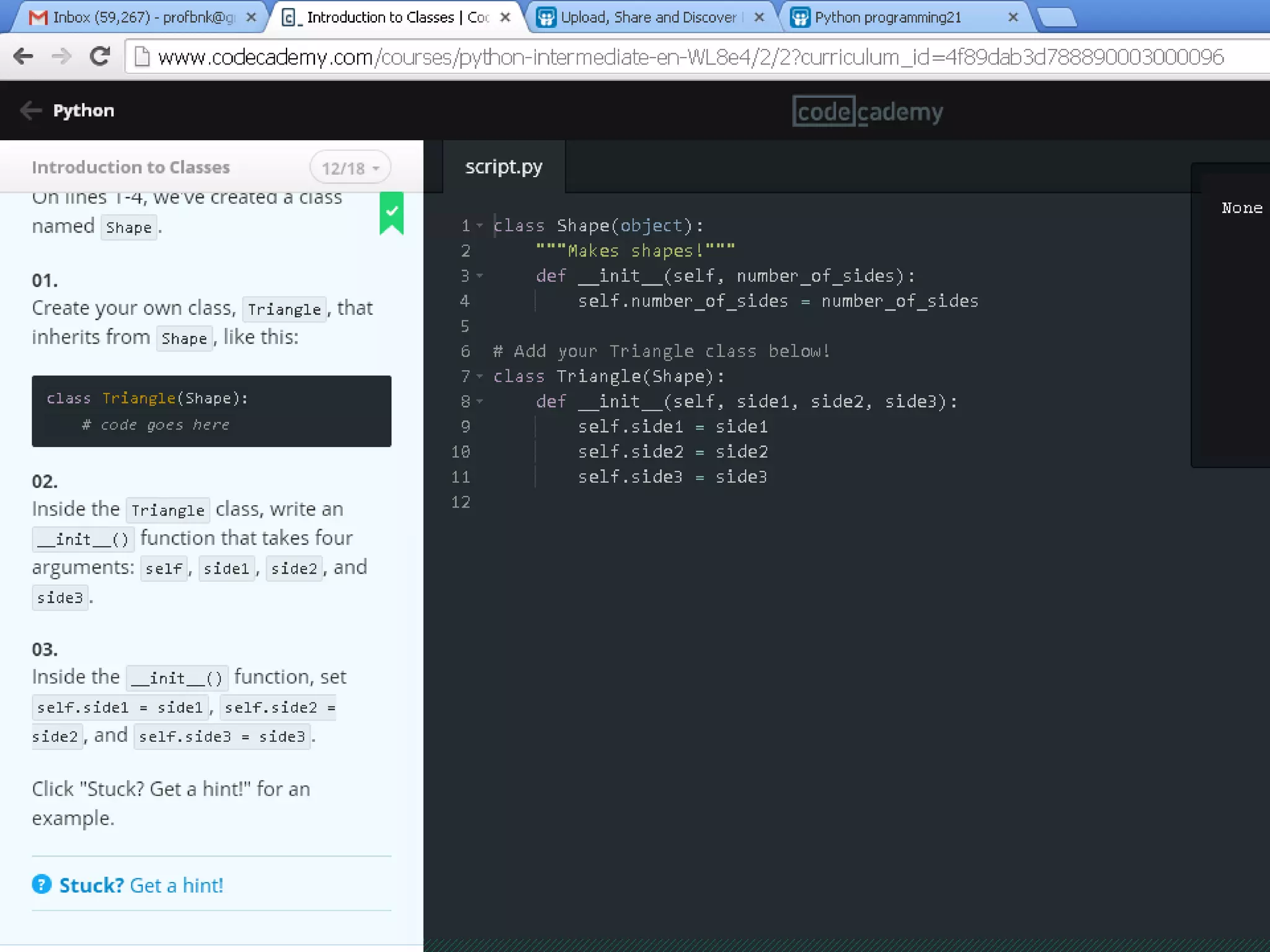Collapse code fold arrow on line 3
Viewport: 1270px width, 952px height.
pos(479,276)
